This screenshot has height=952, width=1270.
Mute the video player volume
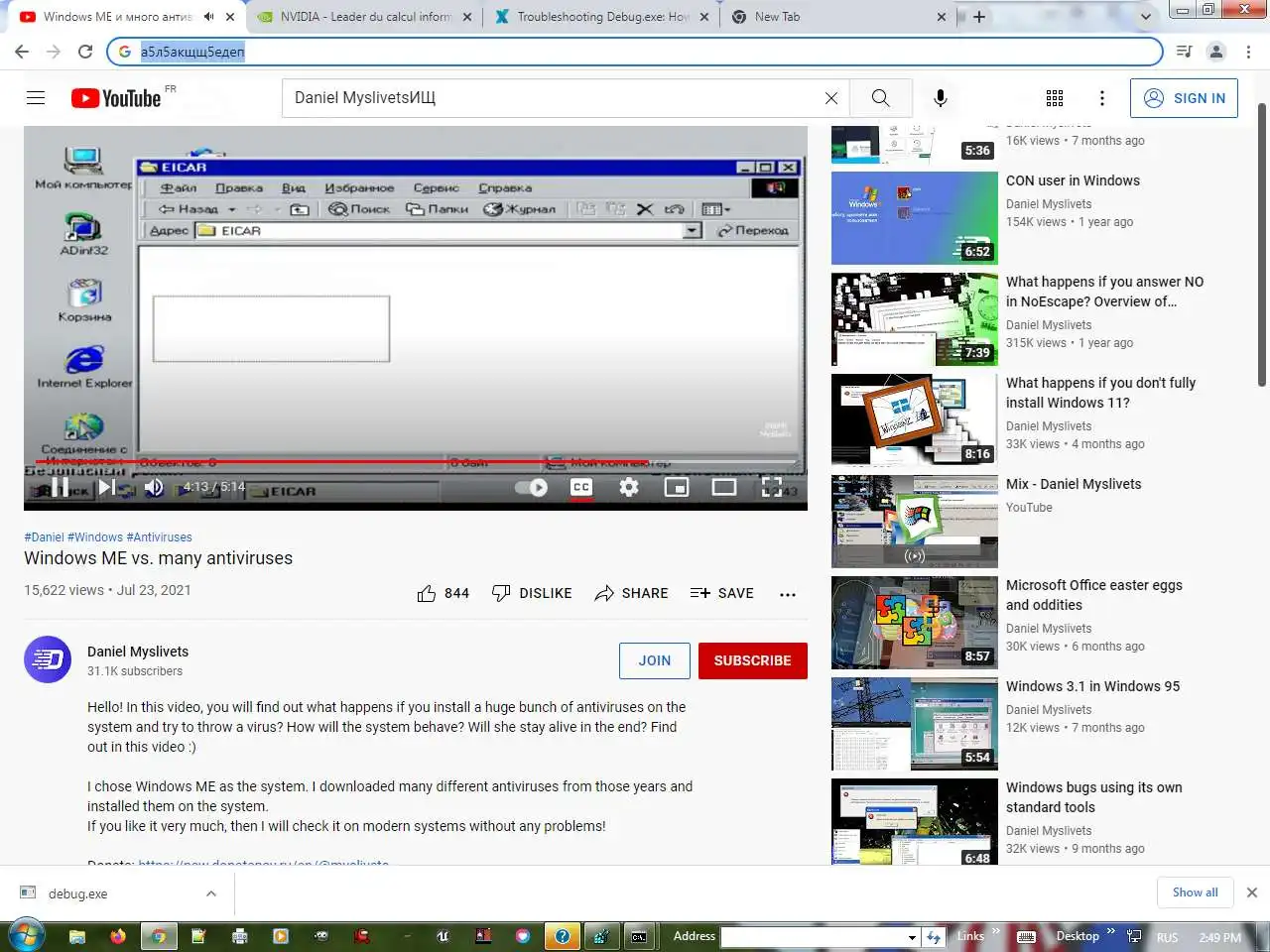(x=154, y=487)
